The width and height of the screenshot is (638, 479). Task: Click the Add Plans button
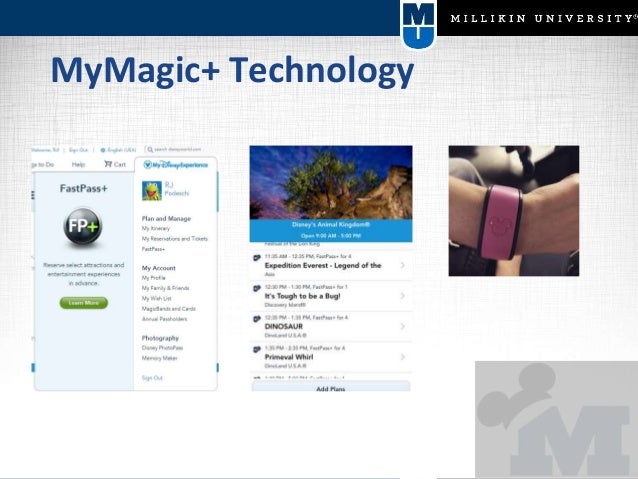[331, 386]
